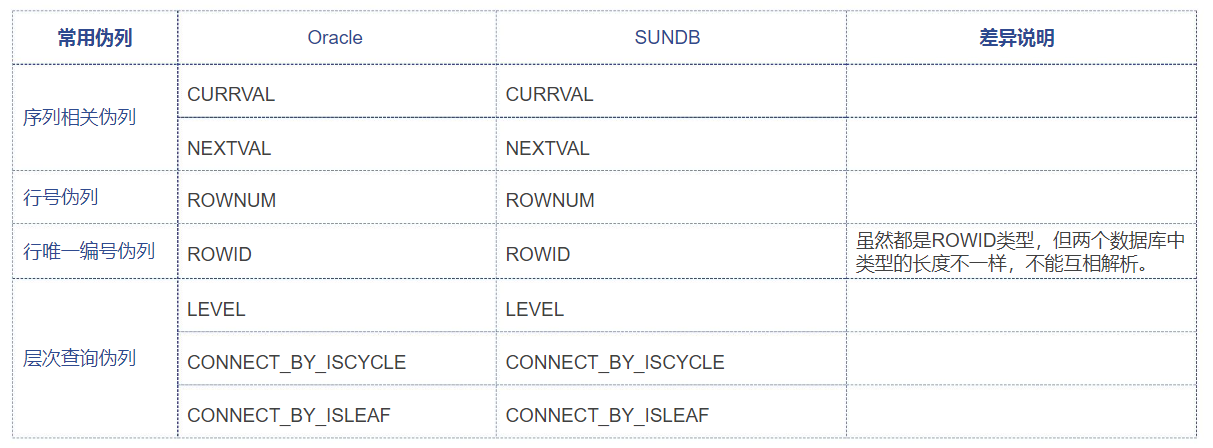Click the 差异说明 column header

click(1017, 38)
